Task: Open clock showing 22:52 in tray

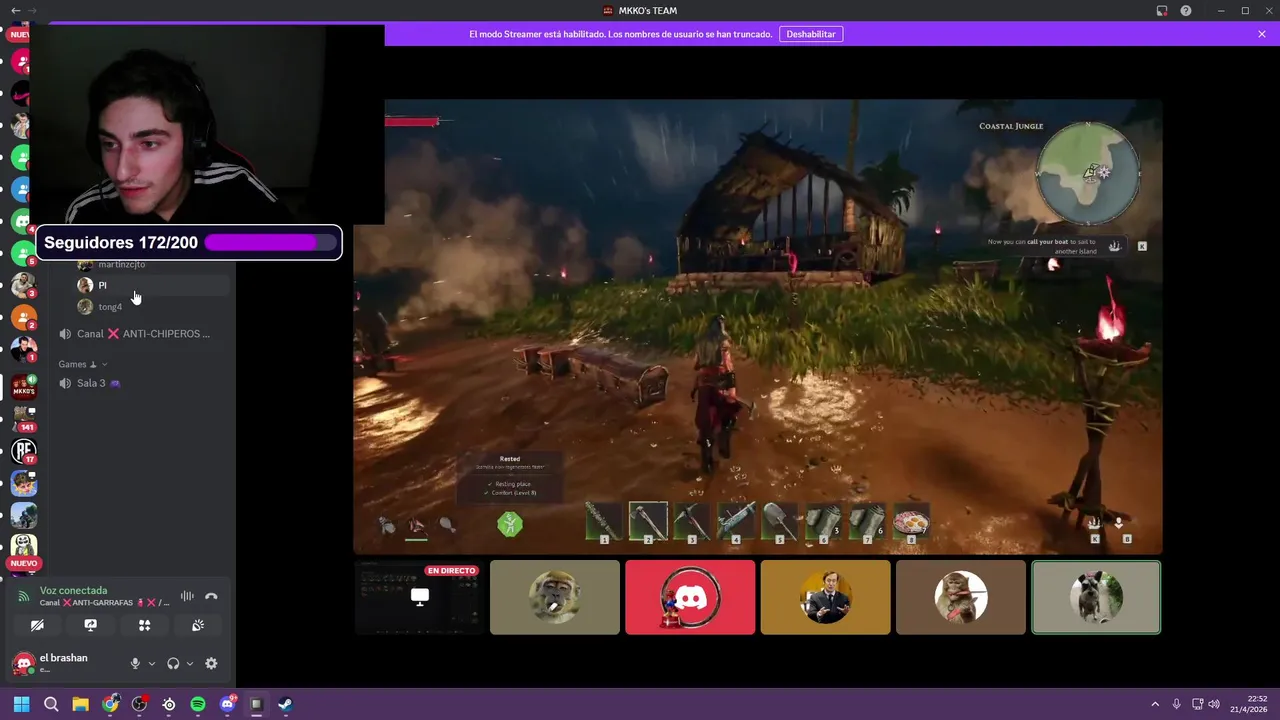Action: [1248, 704]
